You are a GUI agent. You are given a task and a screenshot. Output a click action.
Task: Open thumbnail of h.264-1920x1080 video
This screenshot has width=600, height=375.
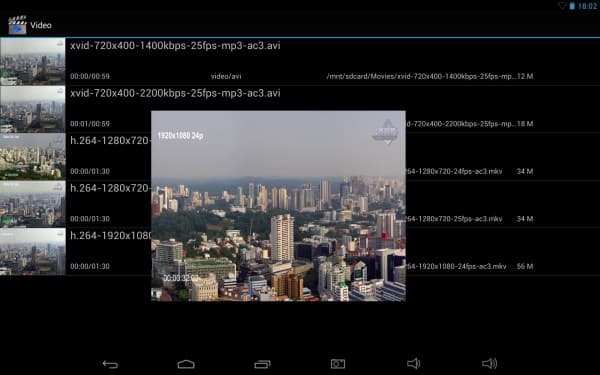(x=33, y=251)
